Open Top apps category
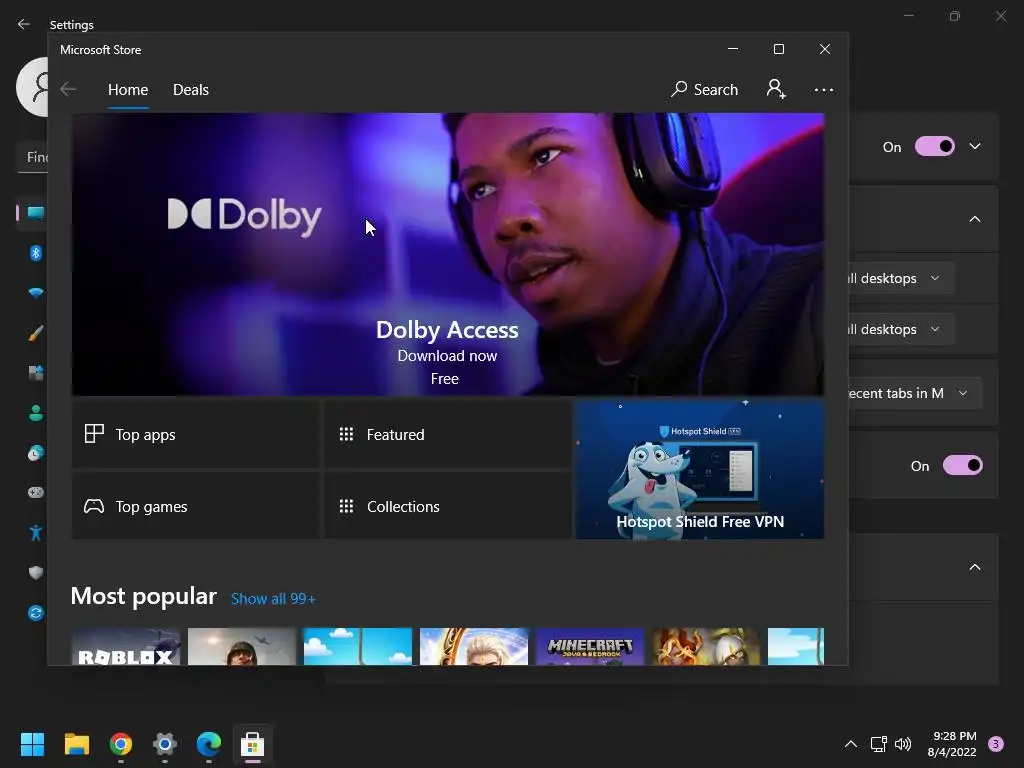This screenshot has height=768, width=1024. coord(196,434)
